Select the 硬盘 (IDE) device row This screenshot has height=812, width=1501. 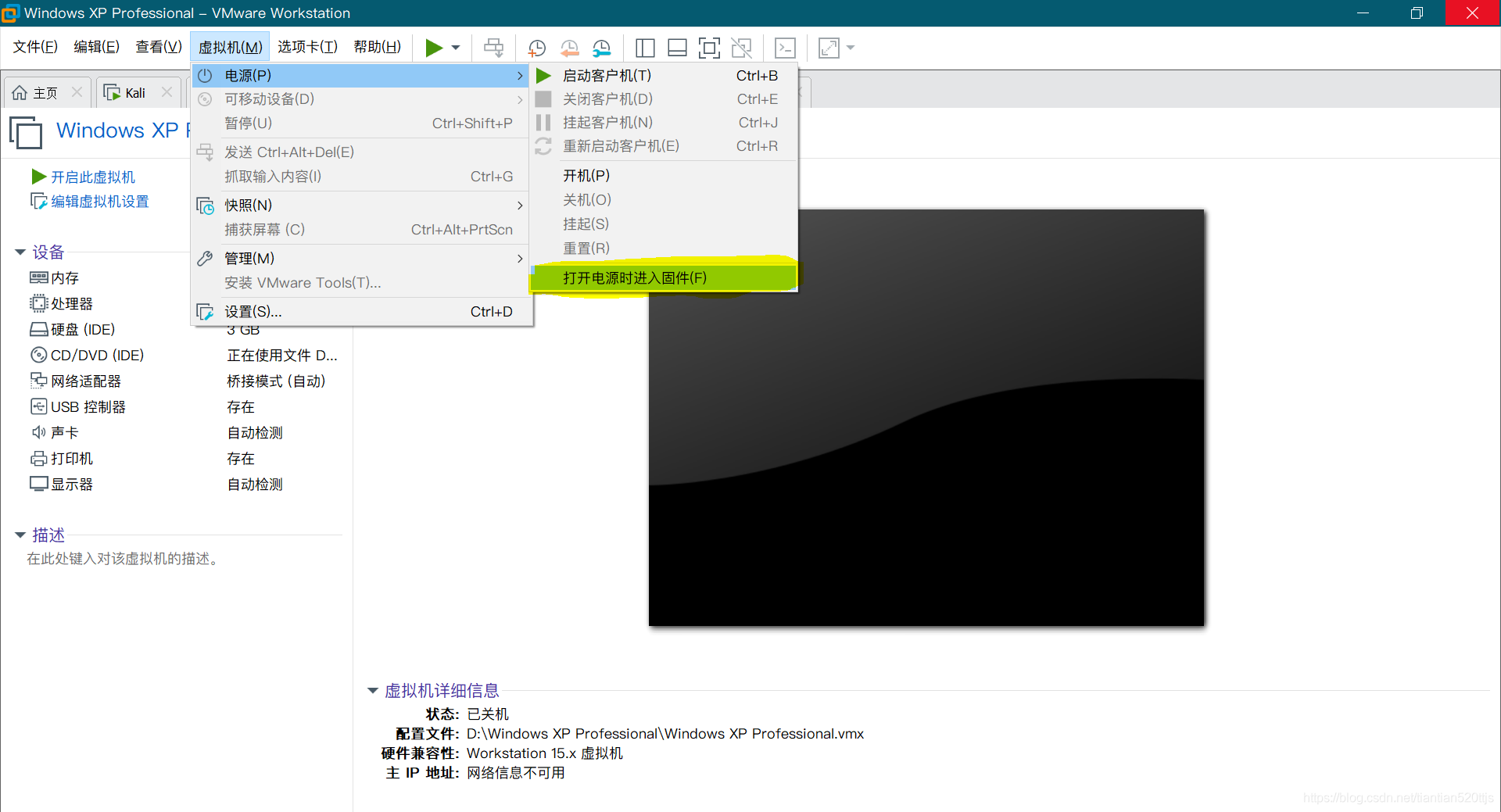click(x=184, y=330)
